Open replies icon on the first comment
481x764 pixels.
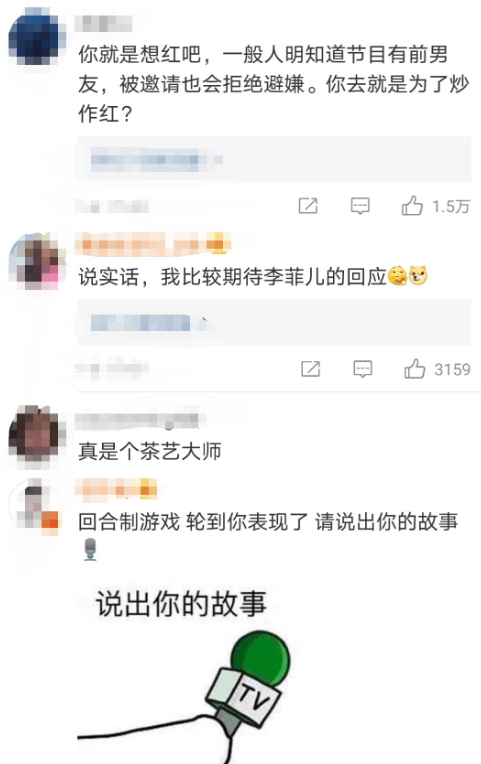click(x=360, y=206)
